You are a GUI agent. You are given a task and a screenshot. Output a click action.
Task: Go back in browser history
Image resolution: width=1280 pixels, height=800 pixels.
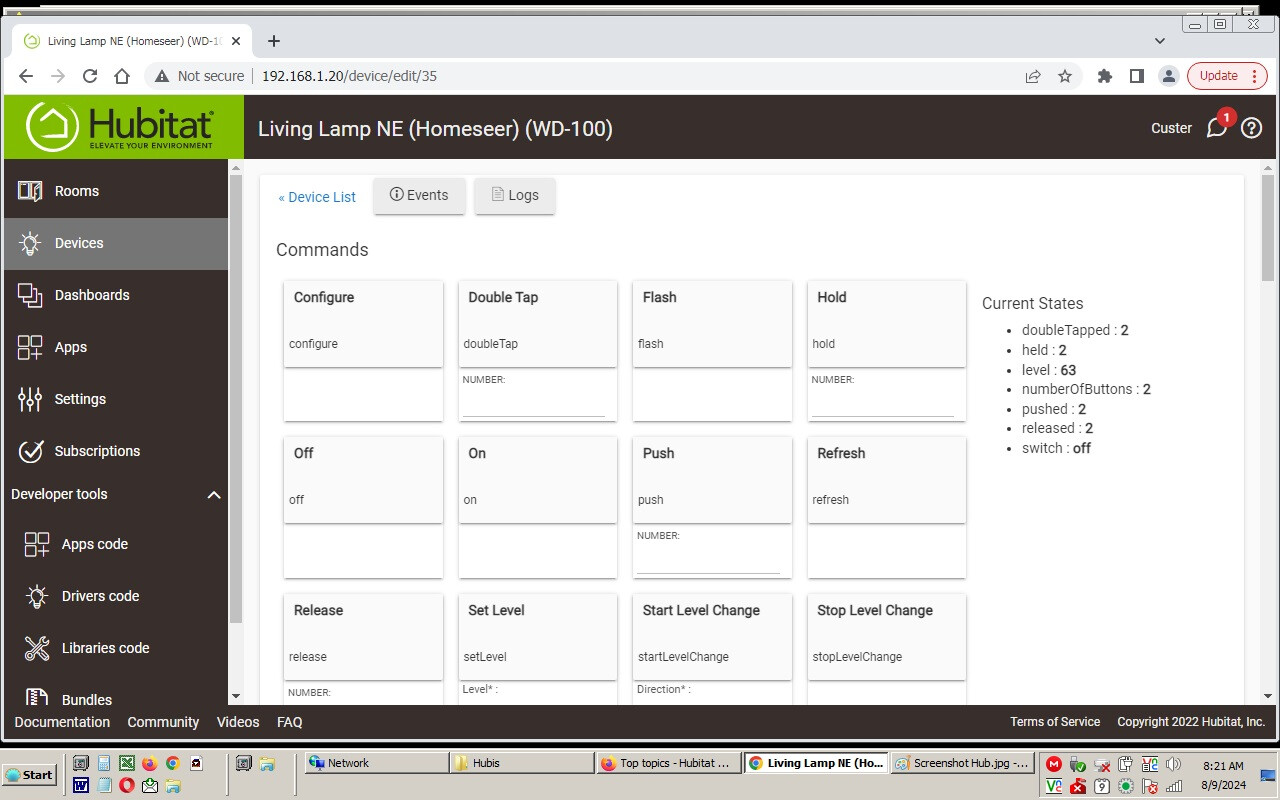[x=26, y=76]
